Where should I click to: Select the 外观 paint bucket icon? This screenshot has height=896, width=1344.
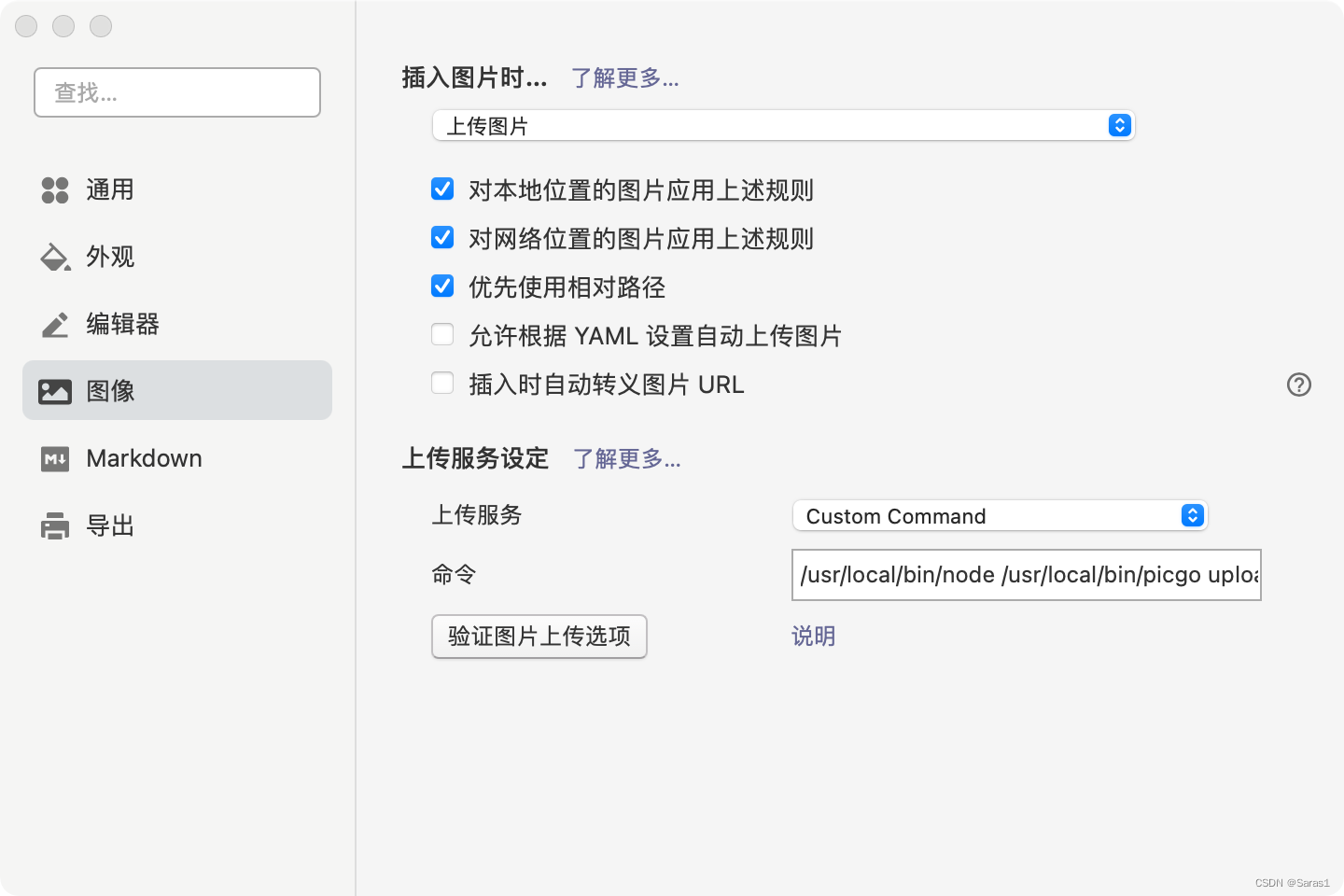55,257
